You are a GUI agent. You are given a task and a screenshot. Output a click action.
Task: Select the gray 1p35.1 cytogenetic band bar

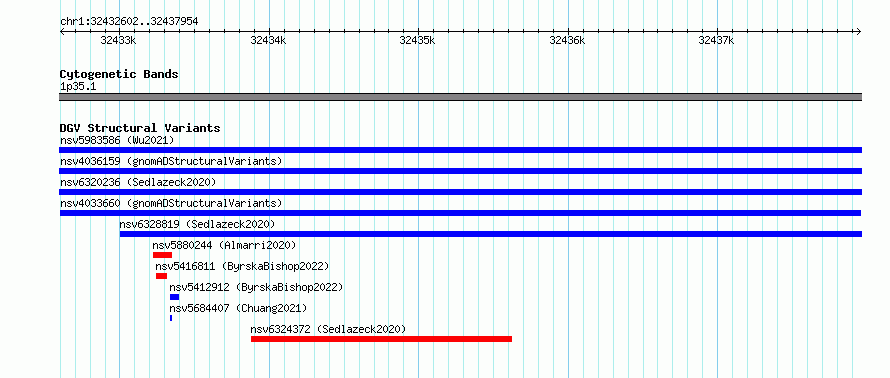460,97
